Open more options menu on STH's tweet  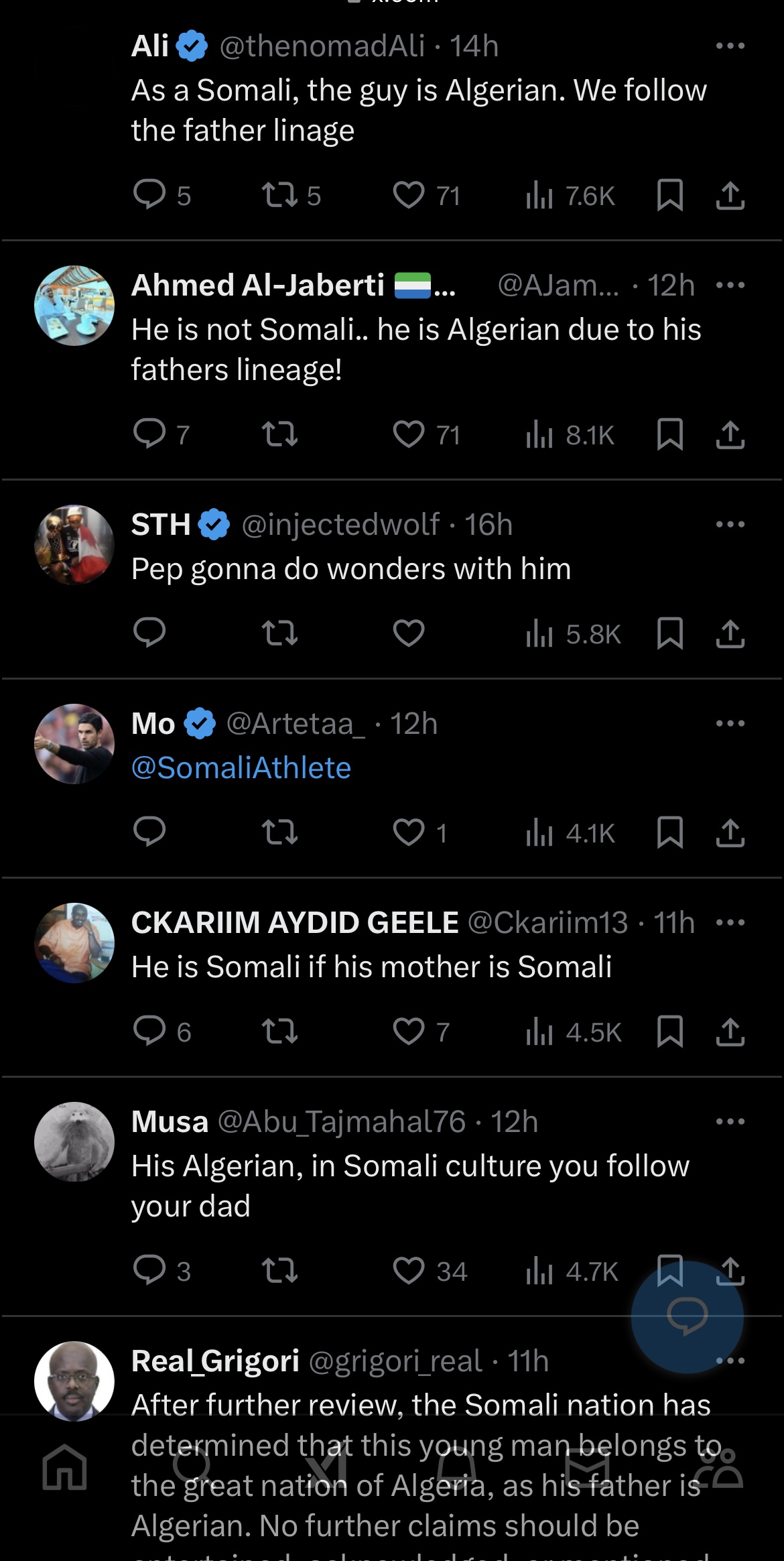[x=730, y=524]
